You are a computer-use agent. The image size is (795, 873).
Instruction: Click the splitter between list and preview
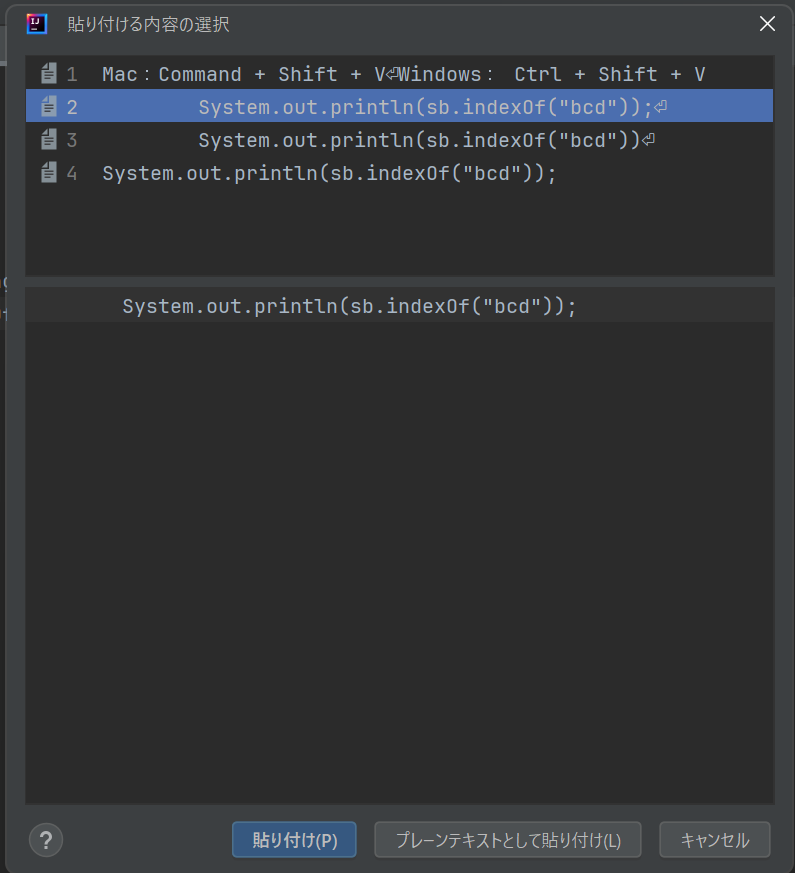(x=400, y=282)
